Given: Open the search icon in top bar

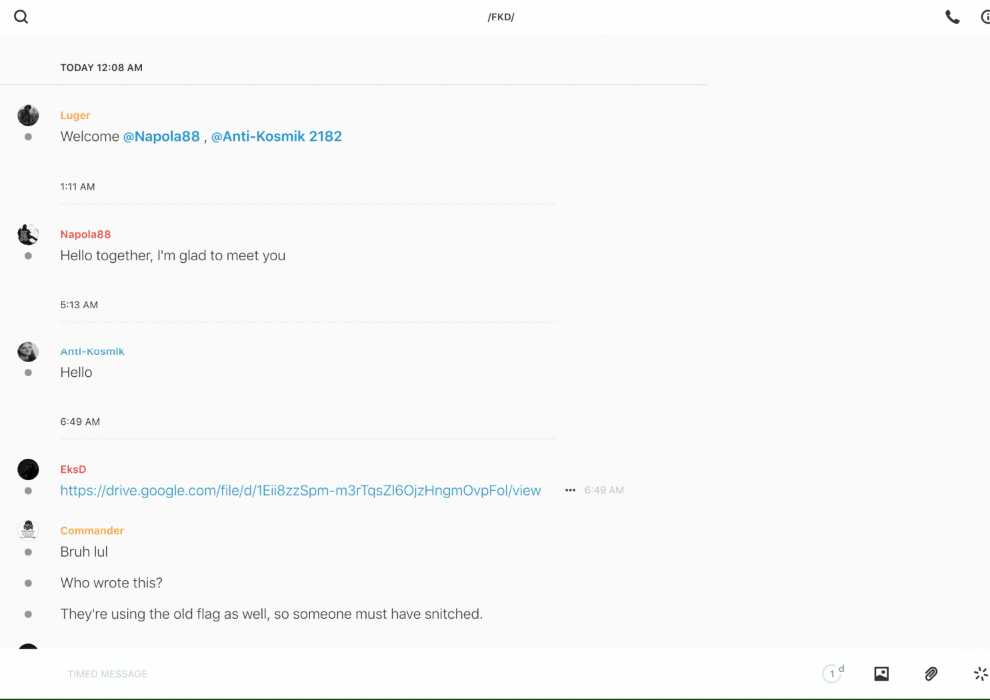Looking at the screenshot, I should [x=21, y=17].
